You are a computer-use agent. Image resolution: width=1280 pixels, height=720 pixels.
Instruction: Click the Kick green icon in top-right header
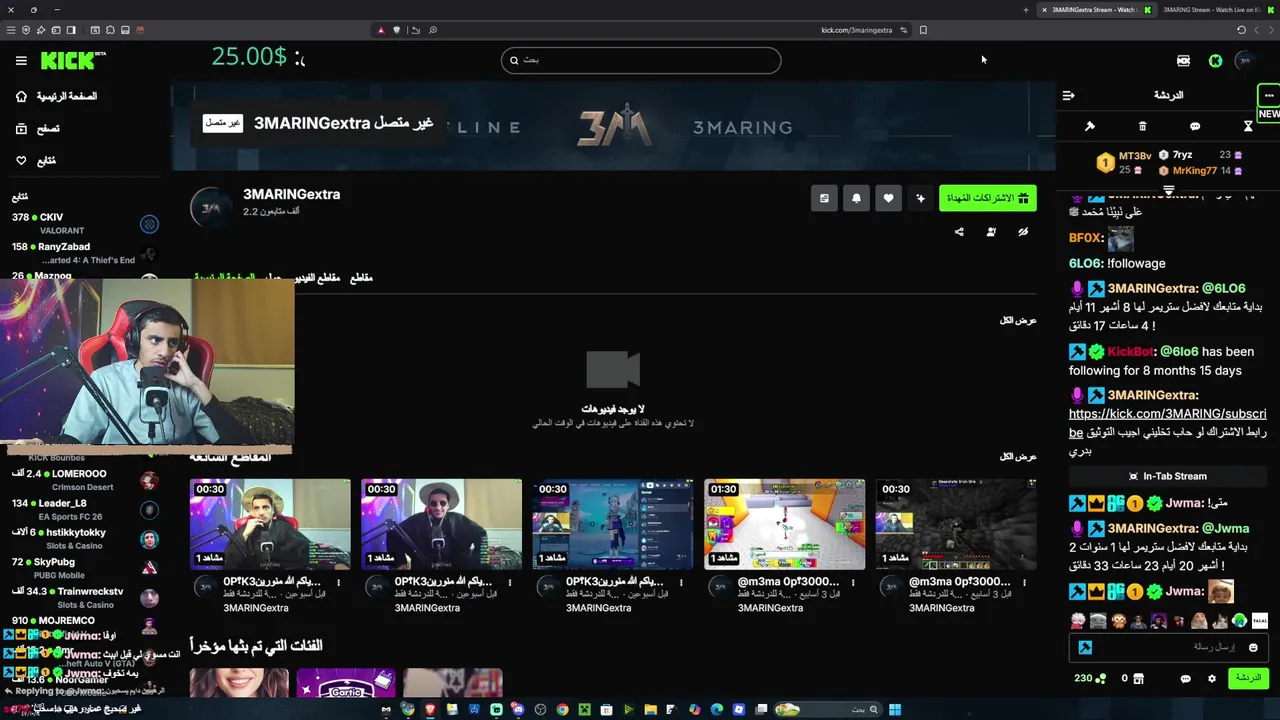pos(1215,61)
